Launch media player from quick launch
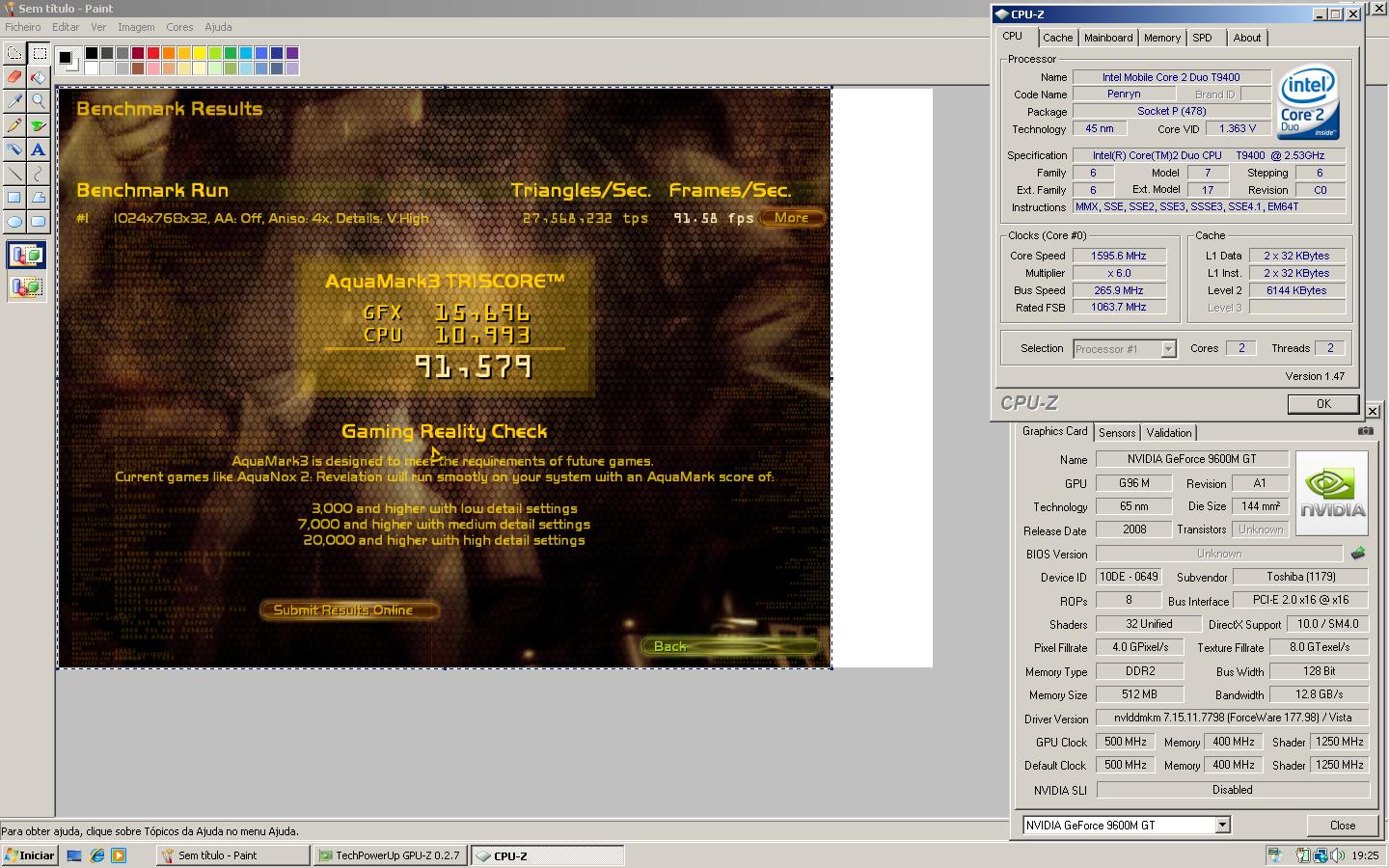The width and height of the screenshot is (1389, 868). click(x=119, y=855)
